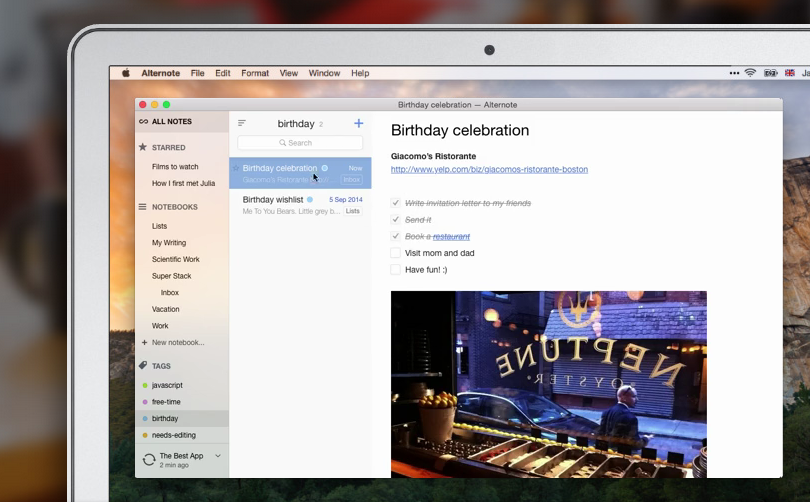Click the tag icon beside TAGS header
The image size is (810, 502).
(143, 366)
